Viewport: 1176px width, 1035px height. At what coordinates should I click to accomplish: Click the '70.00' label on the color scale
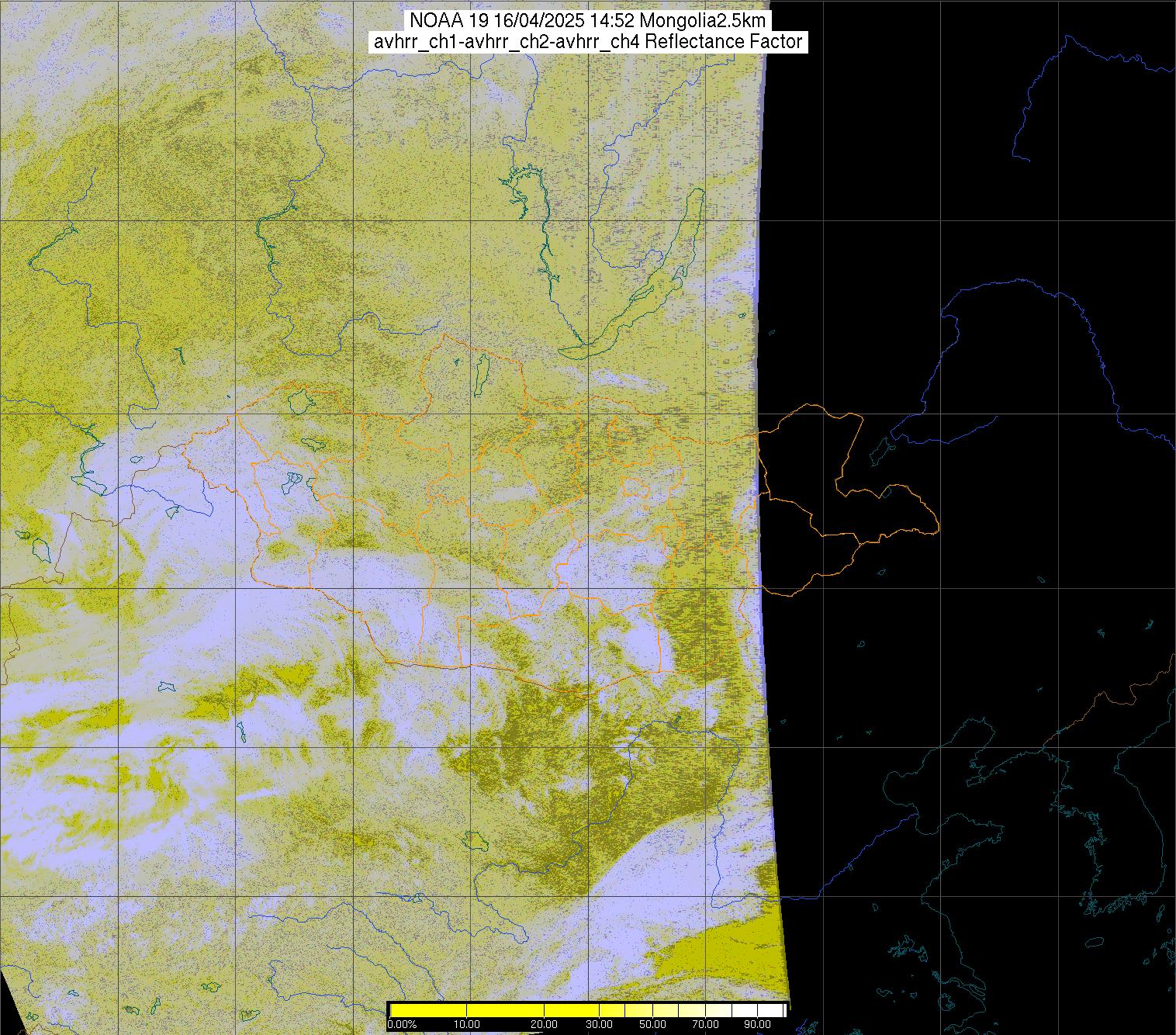pos(705,1024)
